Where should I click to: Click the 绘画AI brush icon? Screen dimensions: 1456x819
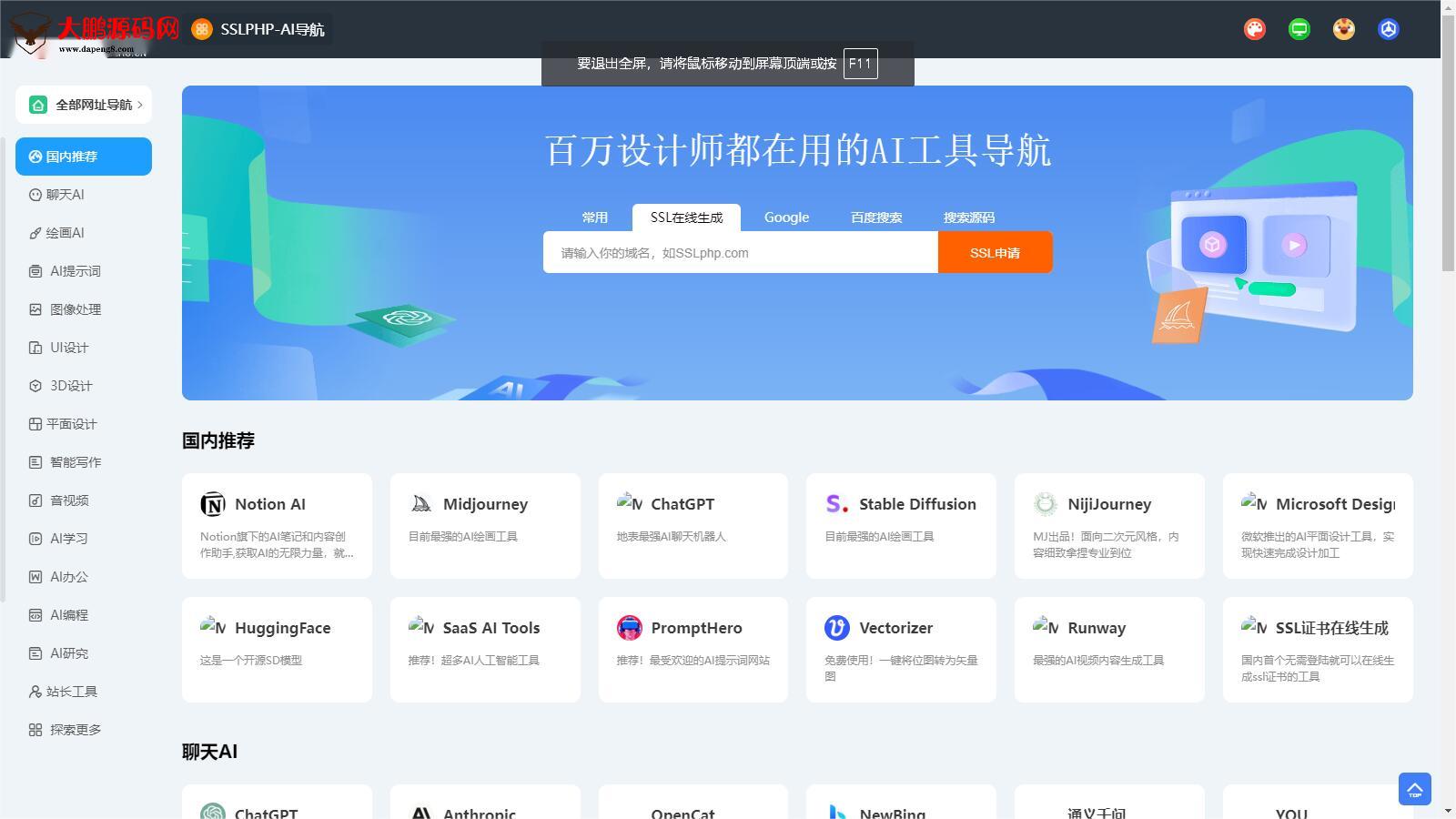coord(35,233)
